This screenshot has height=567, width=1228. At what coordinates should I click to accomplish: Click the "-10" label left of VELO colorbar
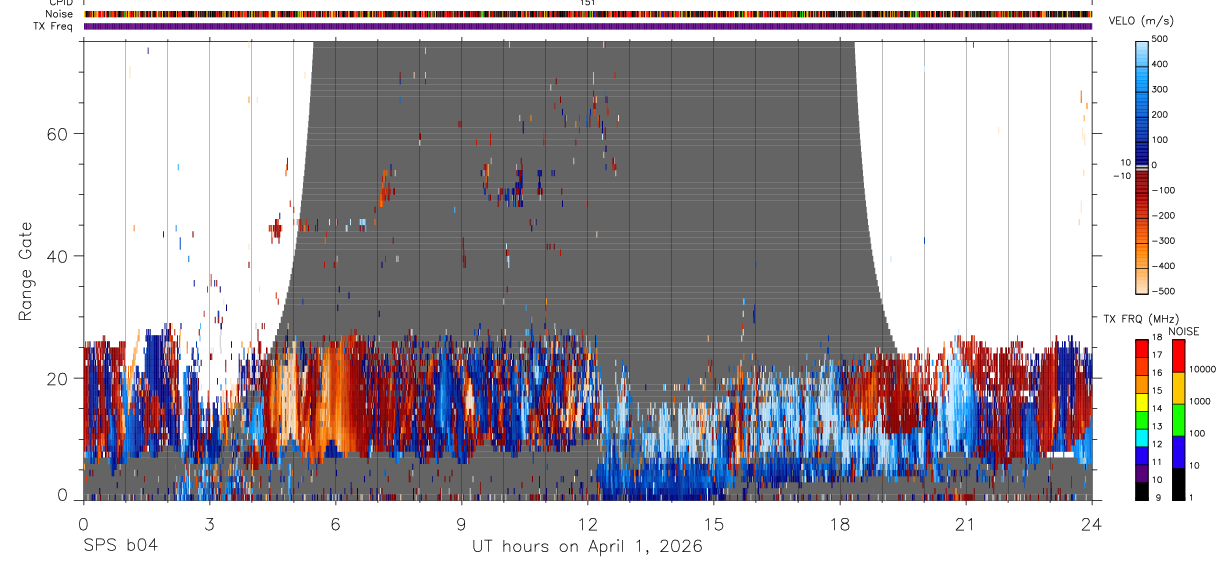coord(1120,176)
